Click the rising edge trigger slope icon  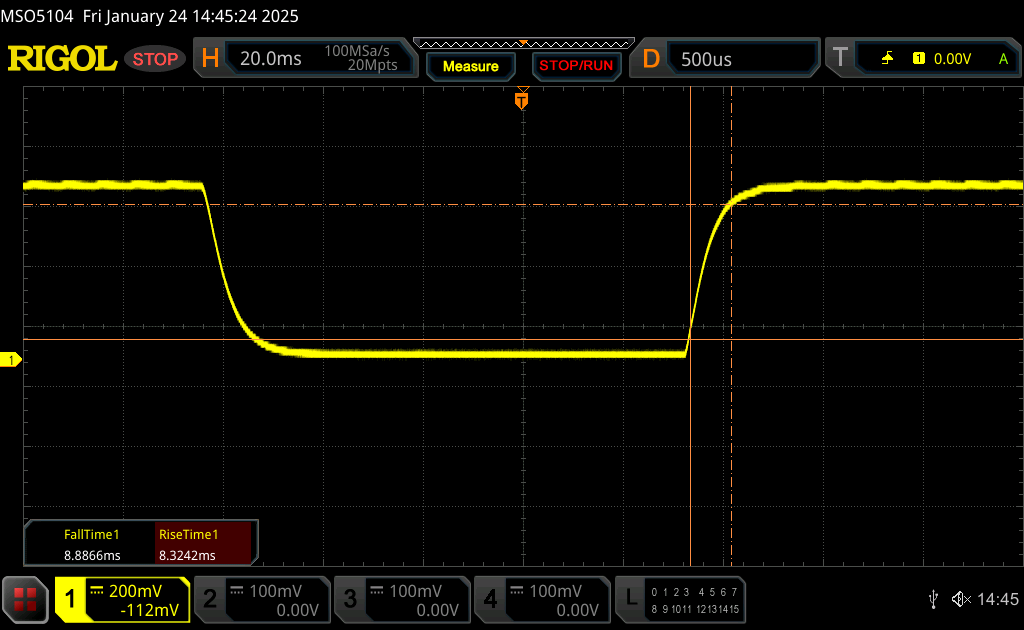[x=887, y=59]
